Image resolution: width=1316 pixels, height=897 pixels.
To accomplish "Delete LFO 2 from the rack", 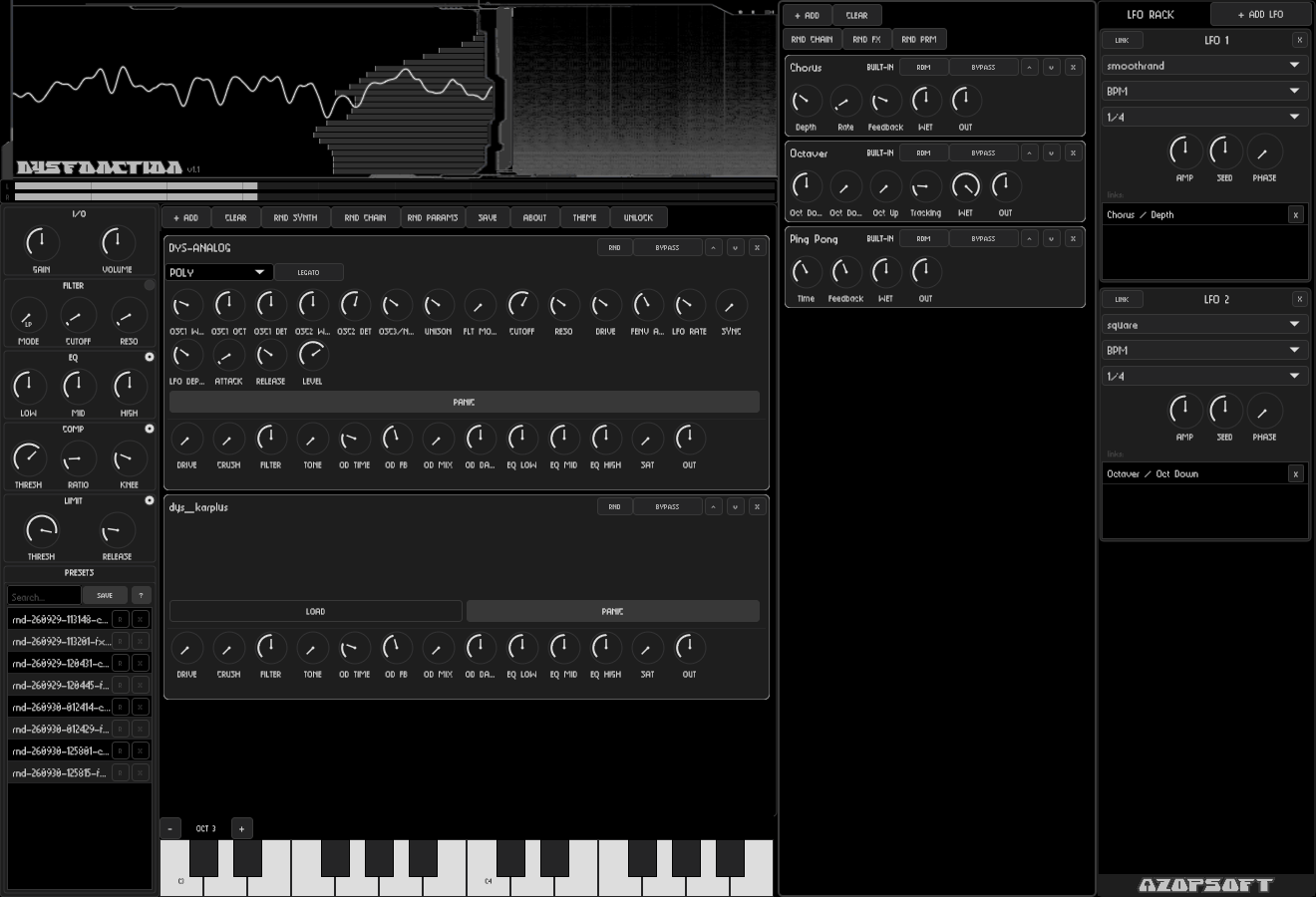I will pyautogui.click(x=1299, y=299).
